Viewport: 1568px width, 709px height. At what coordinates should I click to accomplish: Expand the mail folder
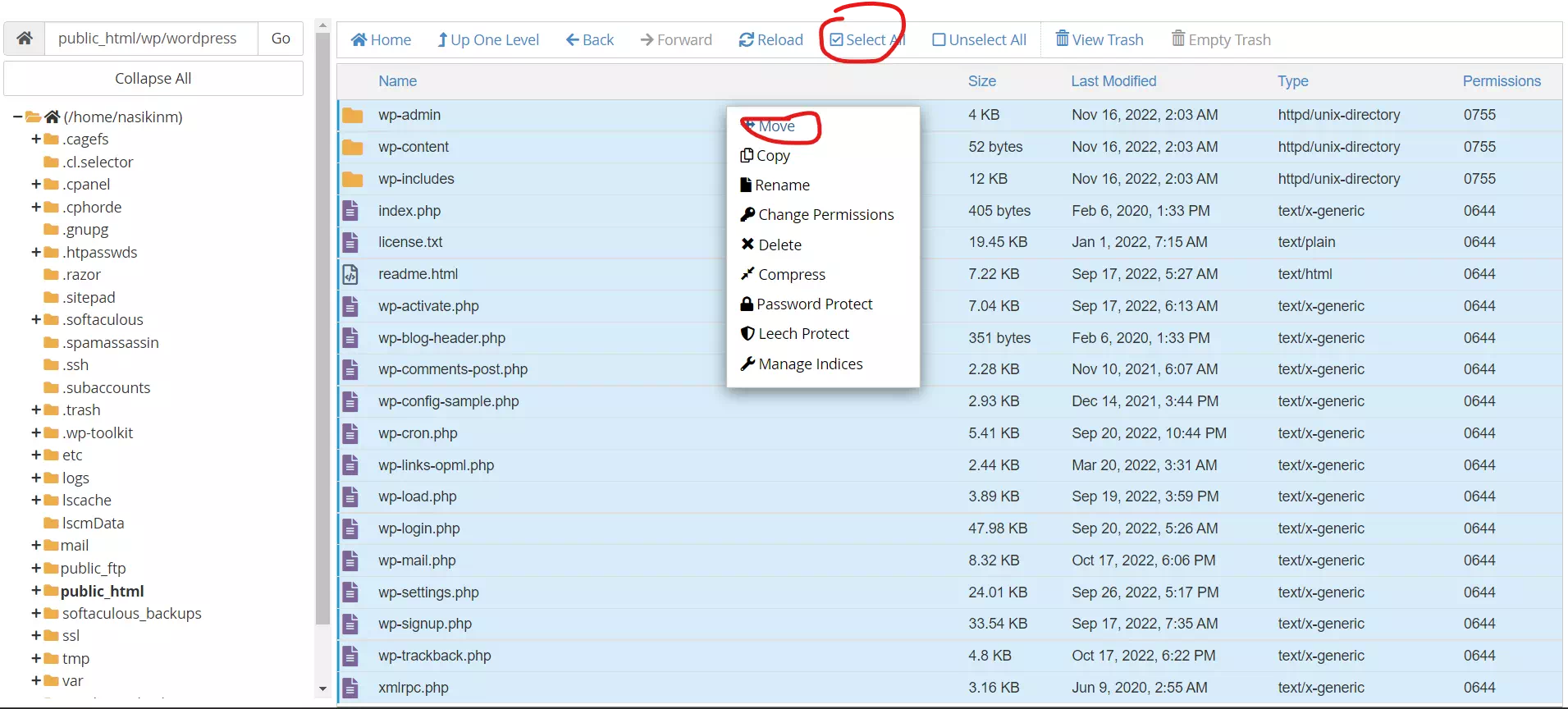coord(36,545)
